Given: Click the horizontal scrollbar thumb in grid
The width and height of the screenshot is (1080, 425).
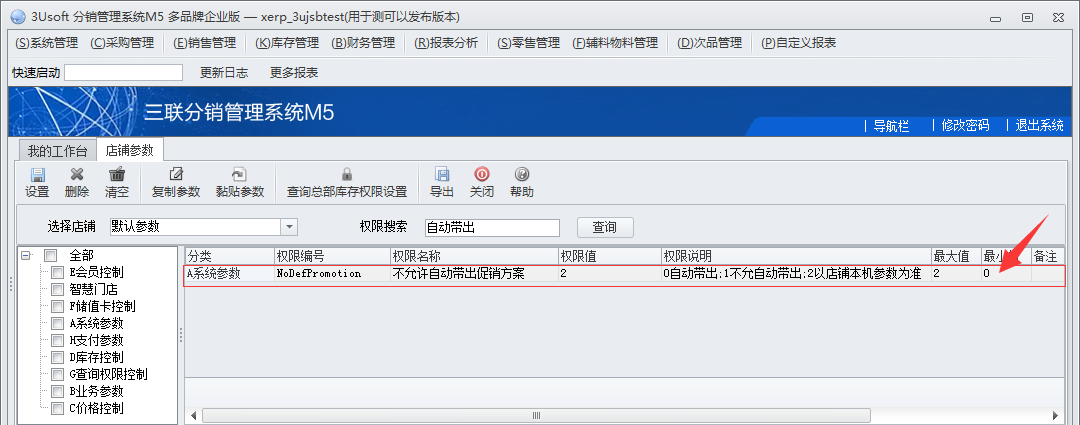Looking at the screenshot, I should (x=536, y=415).
